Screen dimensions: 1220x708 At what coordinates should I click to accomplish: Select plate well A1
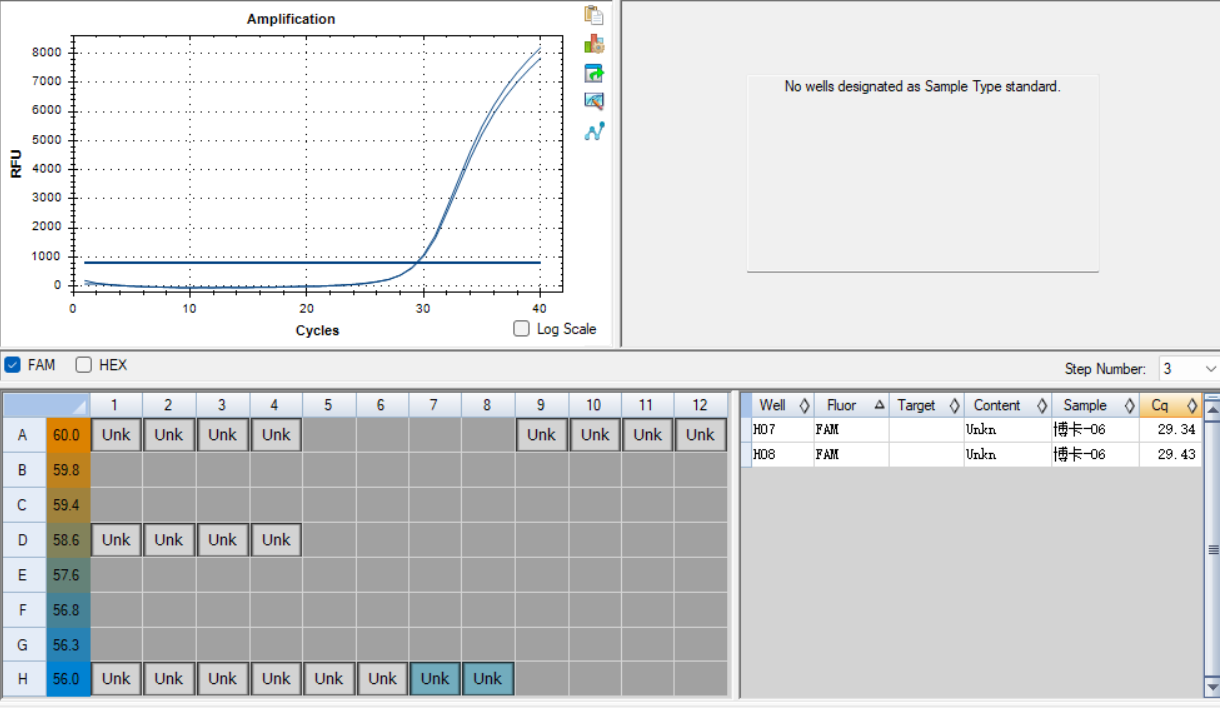coord(116,435)
